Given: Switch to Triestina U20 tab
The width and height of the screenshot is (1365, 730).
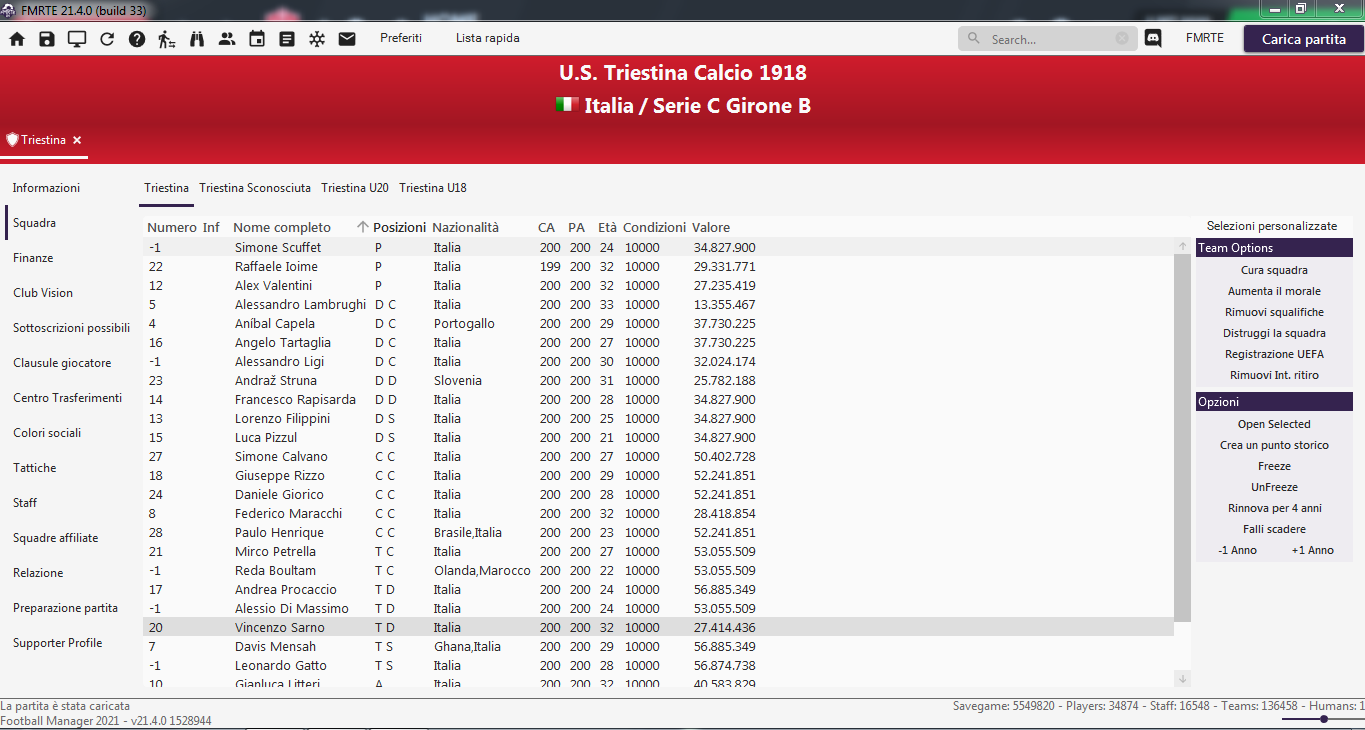Looking at the screenshot, I should [355, 187].
